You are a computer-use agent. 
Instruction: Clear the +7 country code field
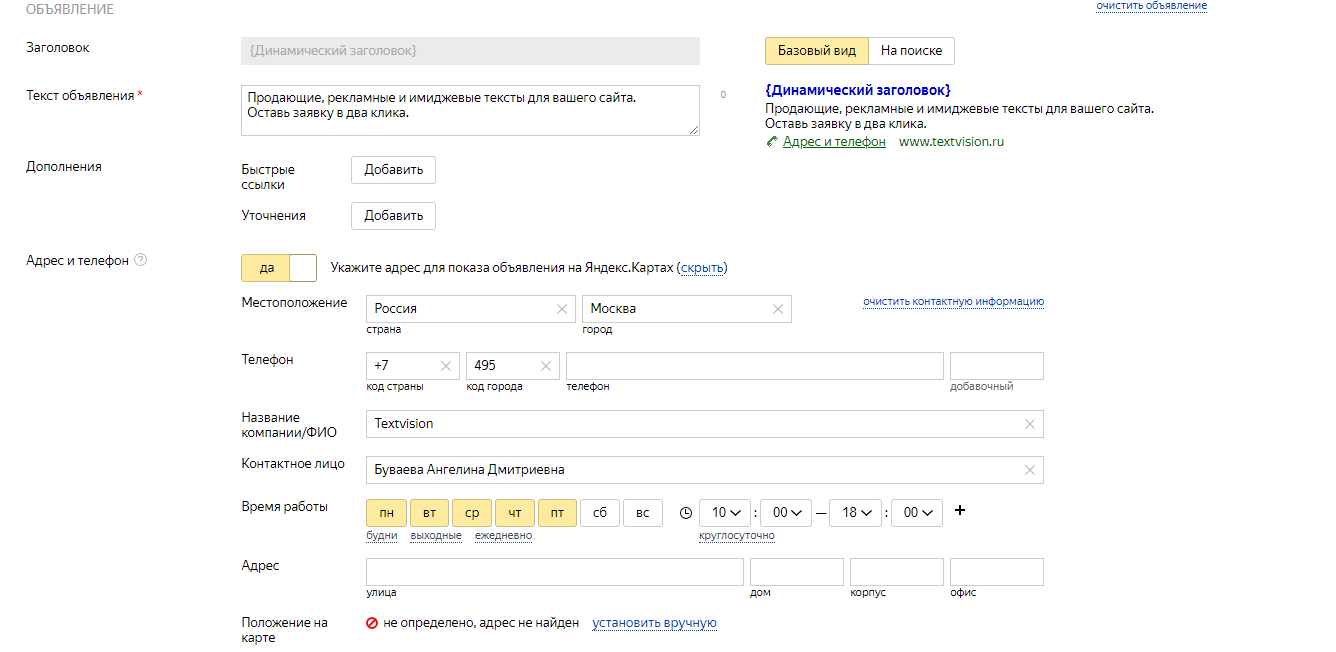tap(446, 366)
